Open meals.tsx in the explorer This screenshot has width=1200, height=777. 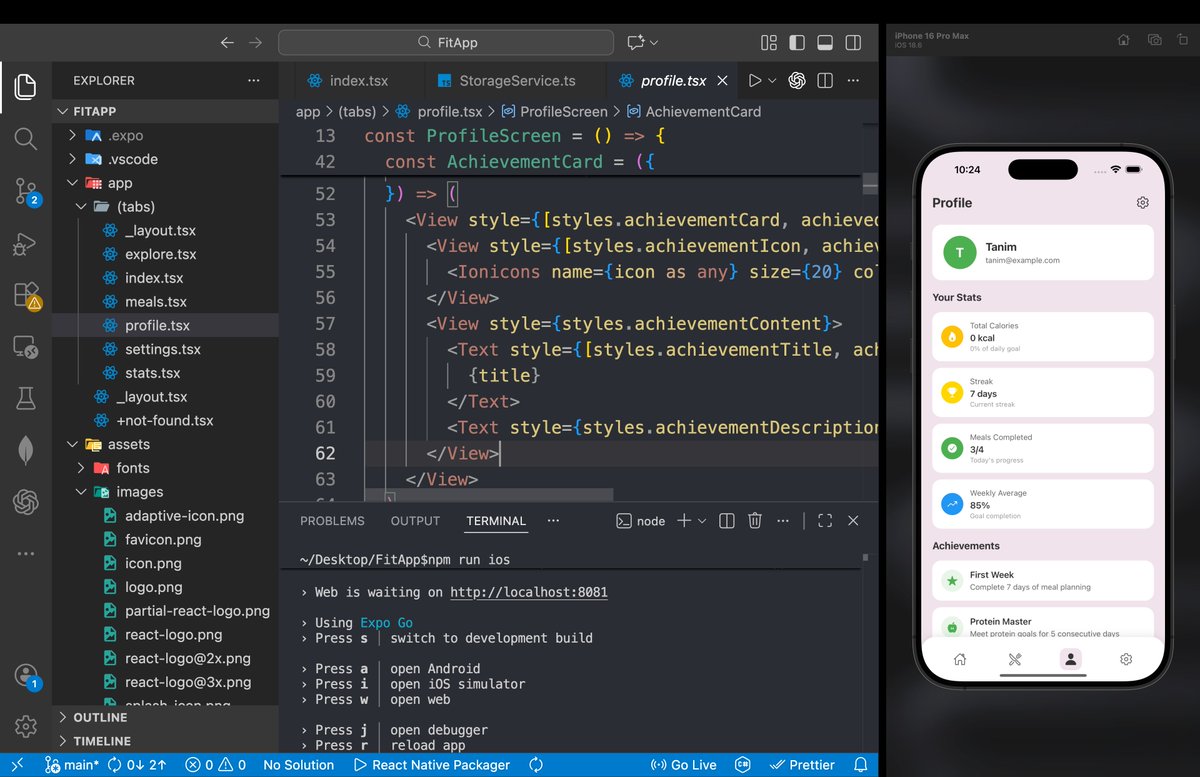coord(166,302)
